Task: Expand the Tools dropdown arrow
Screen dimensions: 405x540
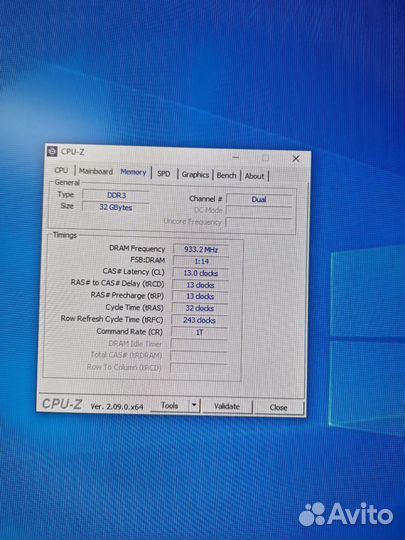Action: coord(194,405)
